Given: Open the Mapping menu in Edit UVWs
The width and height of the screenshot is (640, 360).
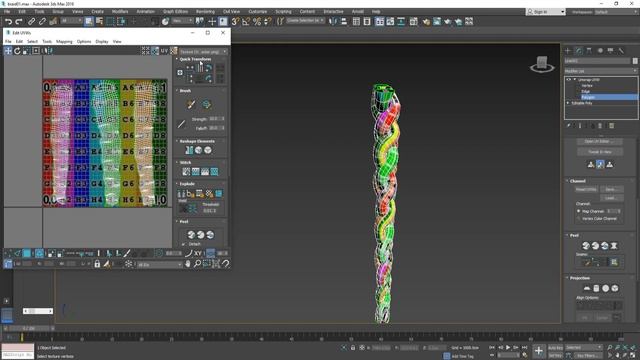Looking at the screenshot, I should click(64, 42).
